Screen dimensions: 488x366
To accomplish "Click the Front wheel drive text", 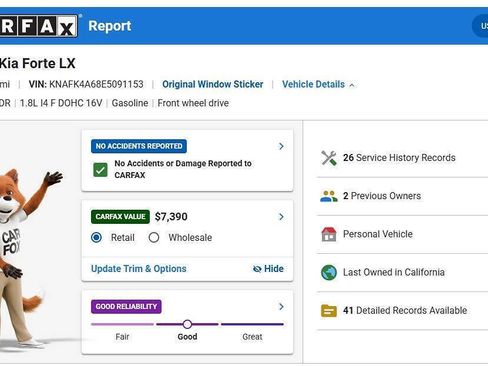I will (193, 103).
